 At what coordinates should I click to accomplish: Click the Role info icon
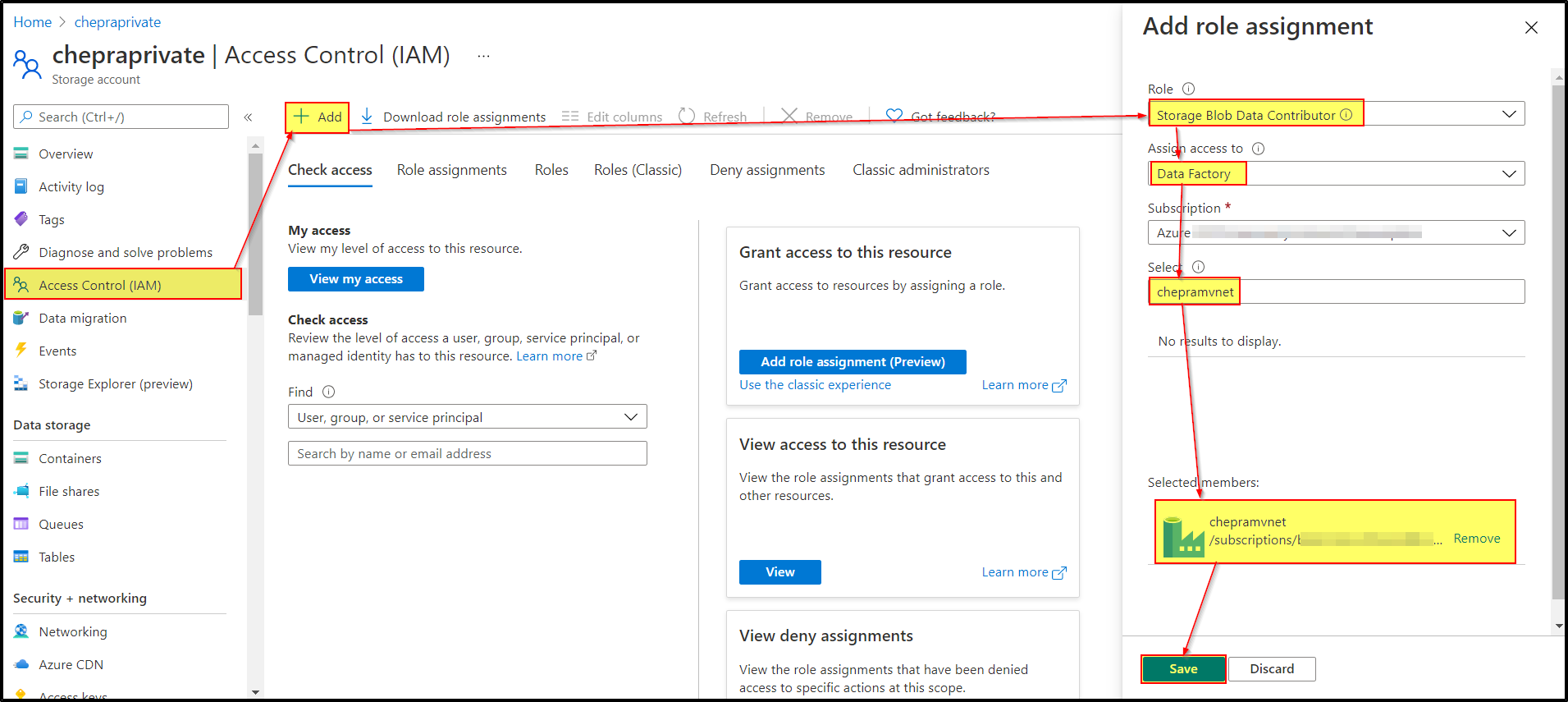pyautogui.click(x=1188, y=89)
